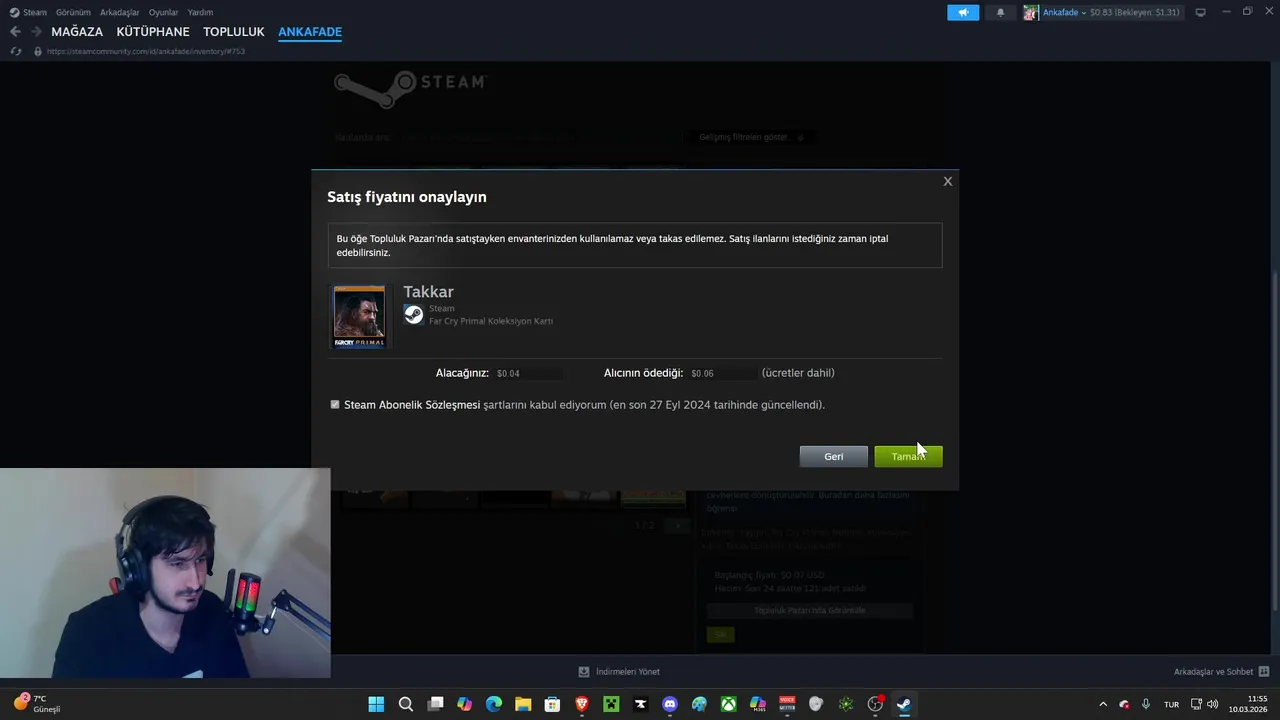
Task: Click the 'Far Cry Primal Koleksiyon Kartı' text
Action: click(x=491, y=321)
